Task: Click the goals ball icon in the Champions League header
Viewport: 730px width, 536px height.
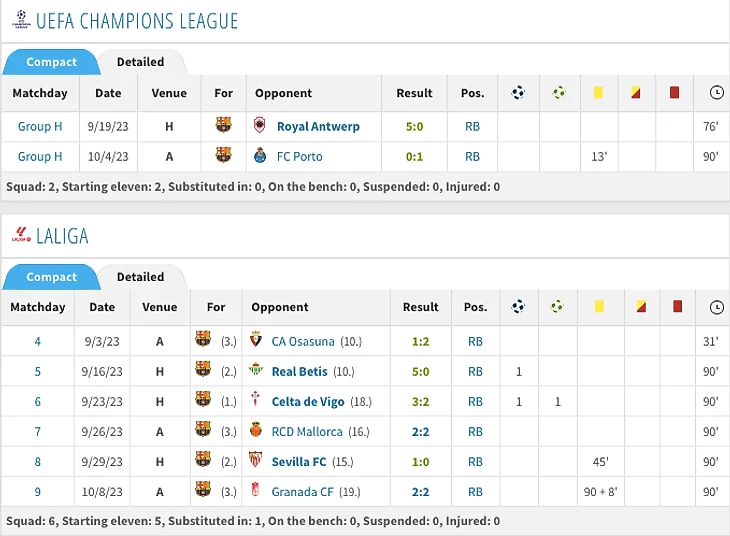Action: tap(518, 93)
